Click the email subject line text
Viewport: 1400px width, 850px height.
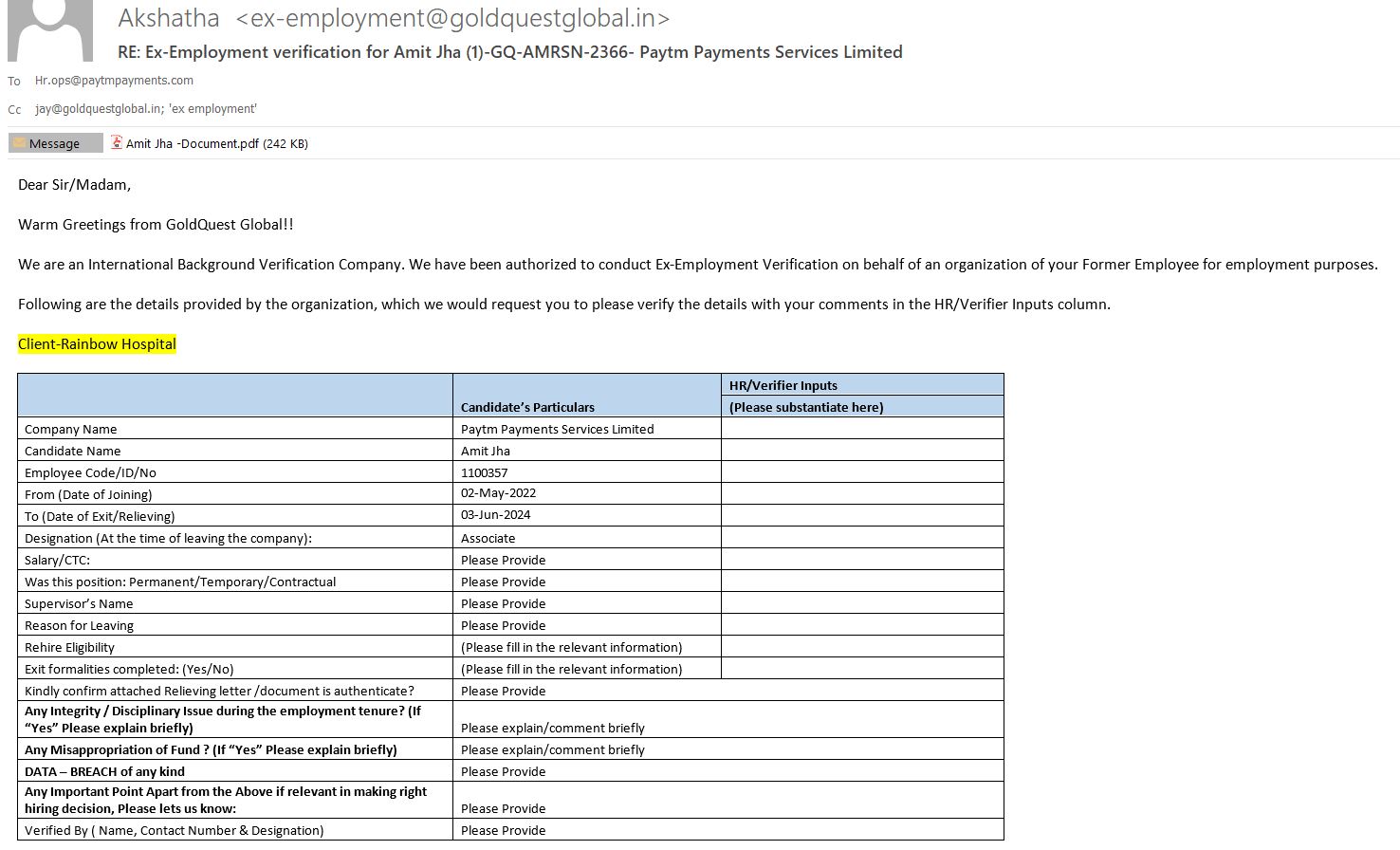509,52
